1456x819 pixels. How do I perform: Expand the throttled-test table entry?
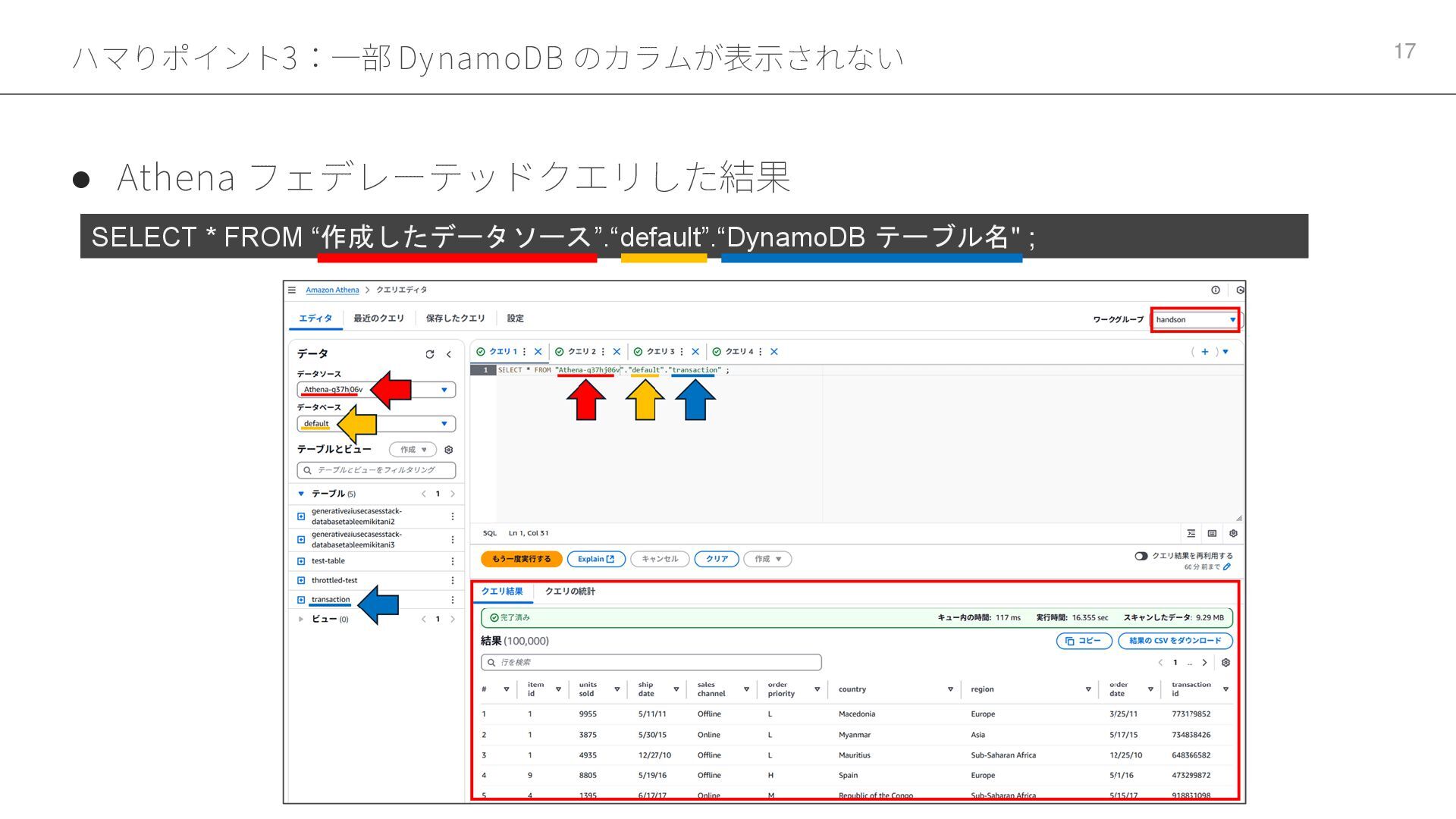(301, 581)
